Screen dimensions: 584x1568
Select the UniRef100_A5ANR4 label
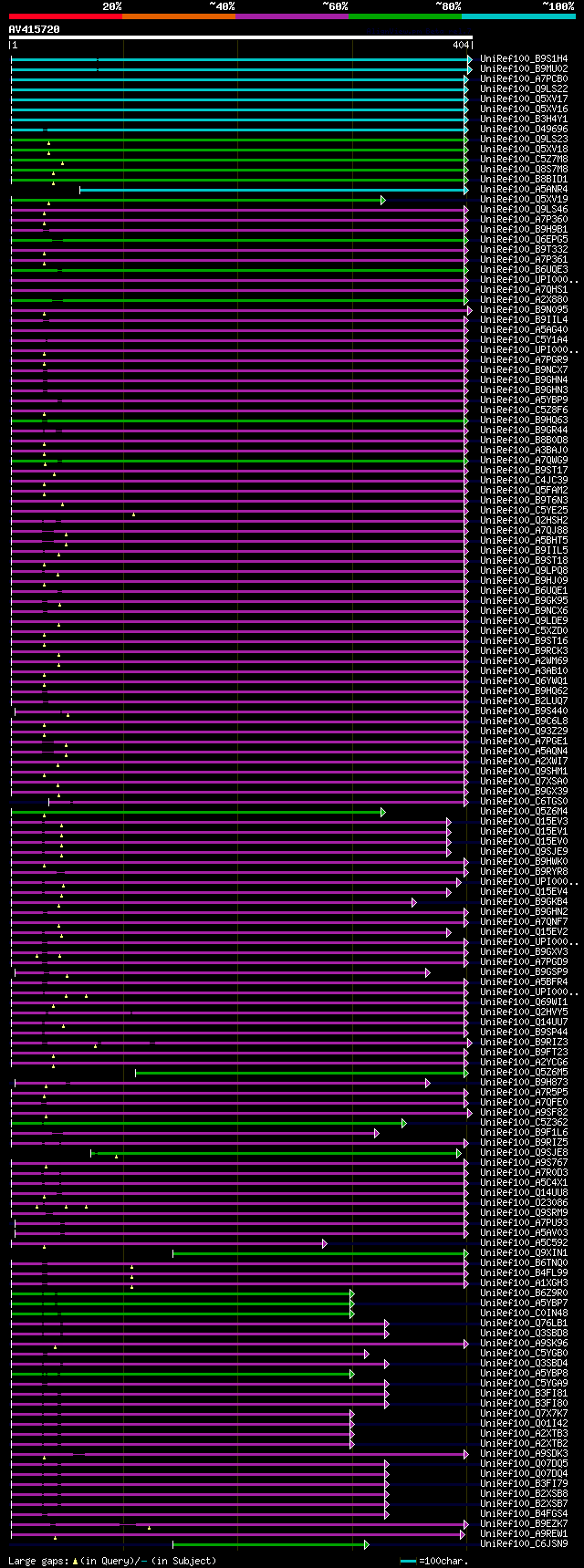coord(524,189)
